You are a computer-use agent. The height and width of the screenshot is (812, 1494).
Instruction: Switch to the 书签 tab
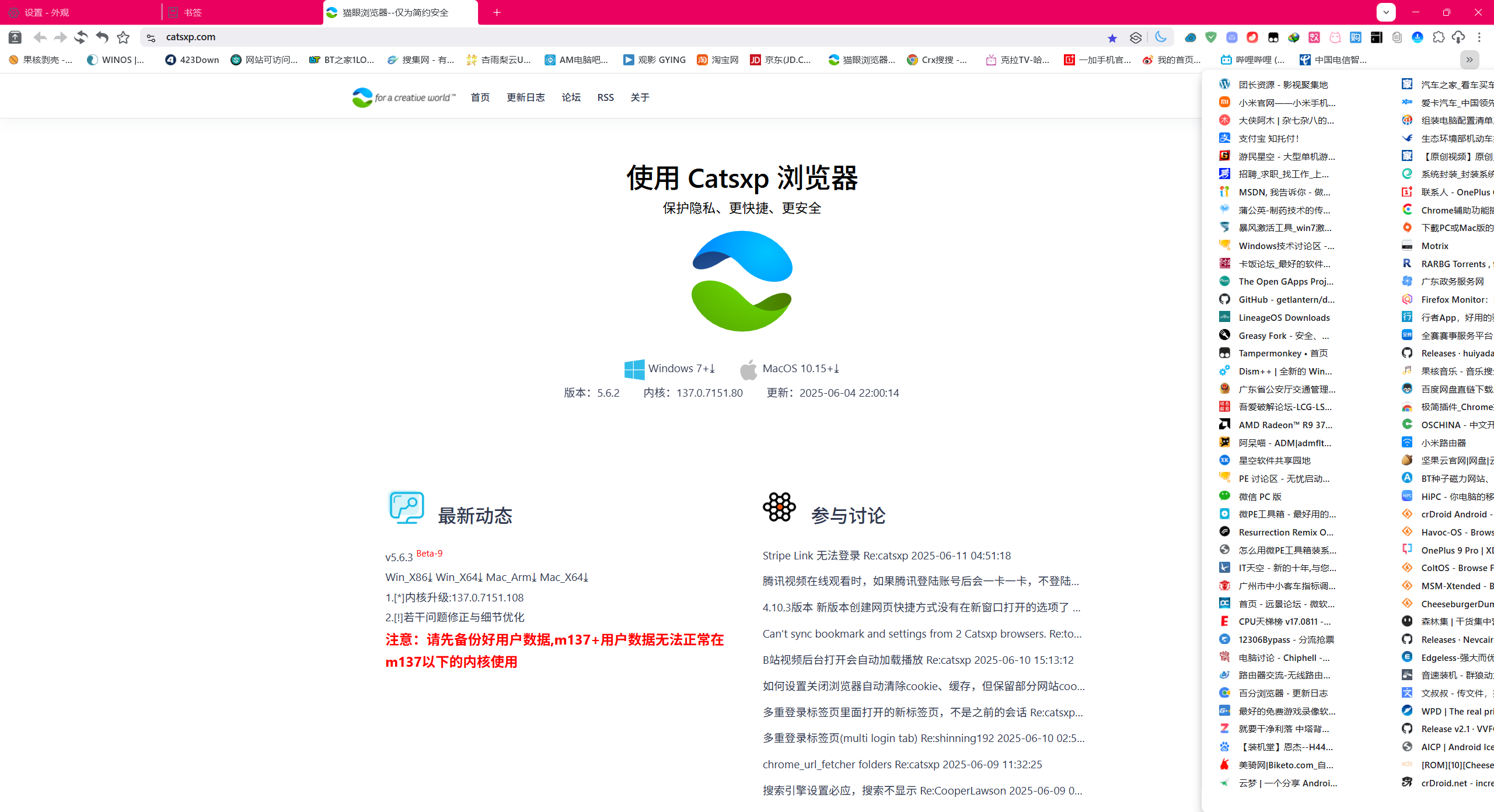[x=242, y=12]
